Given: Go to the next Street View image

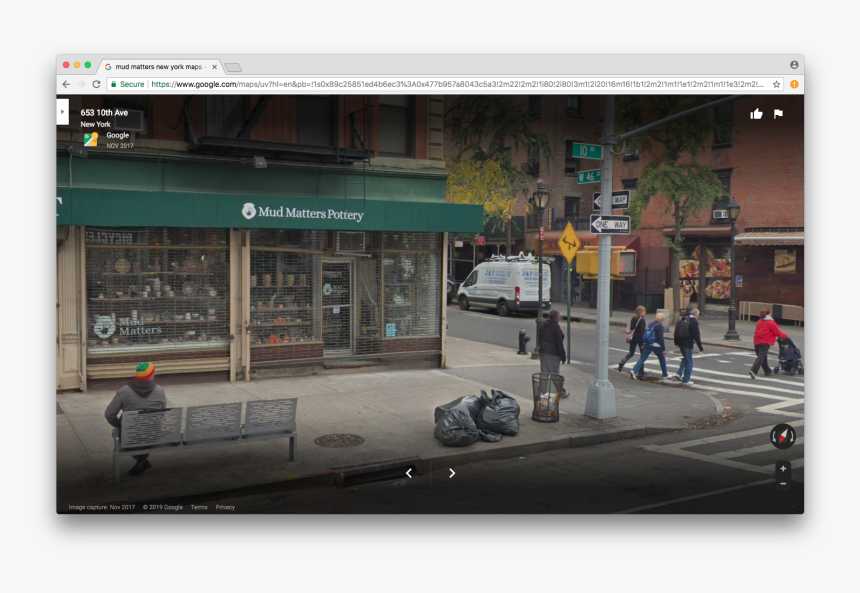Looking at the screenshot, I should [x=452, y=473].
